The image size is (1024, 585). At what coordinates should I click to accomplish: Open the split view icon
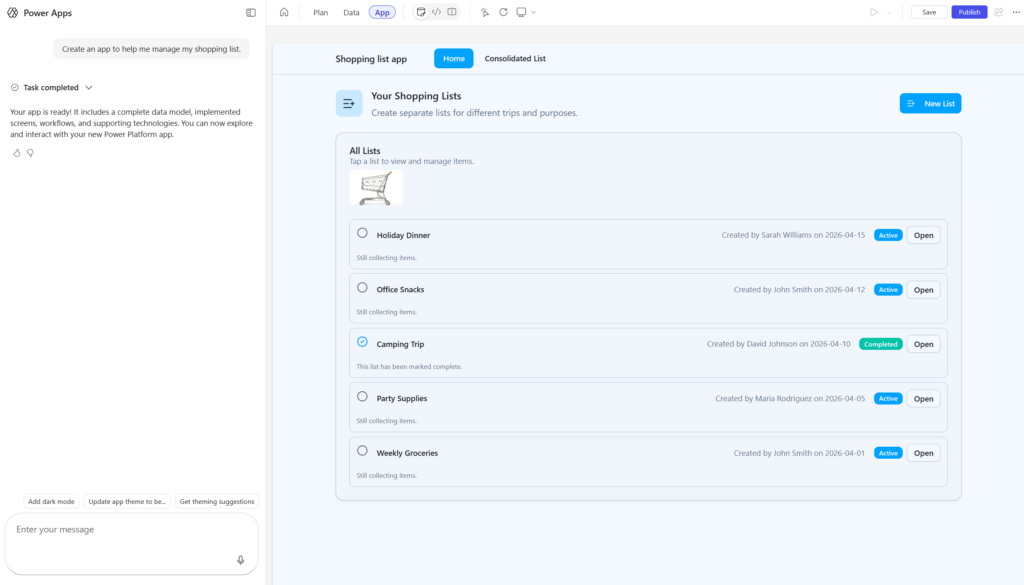coord(452,12)
